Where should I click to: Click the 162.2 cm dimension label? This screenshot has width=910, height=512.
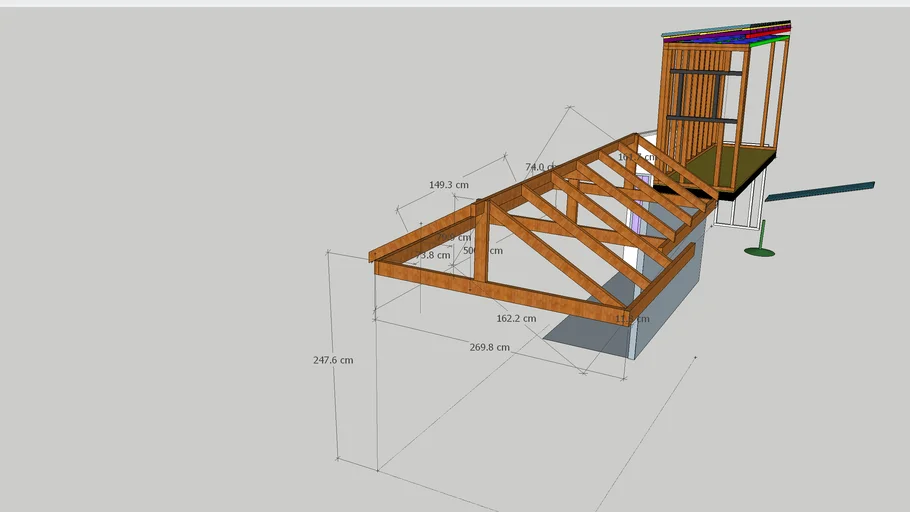[x=515, y=319]
